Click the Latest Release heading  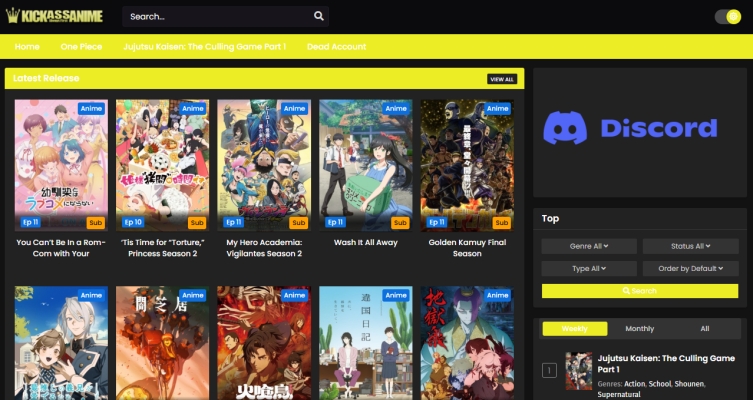coord(46,78)
